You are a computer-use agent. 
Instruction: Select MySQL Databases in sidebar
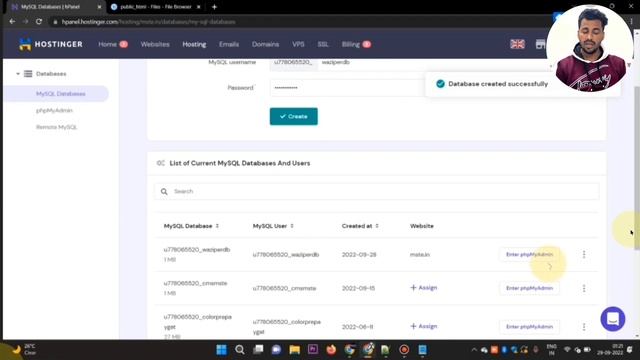60,93
